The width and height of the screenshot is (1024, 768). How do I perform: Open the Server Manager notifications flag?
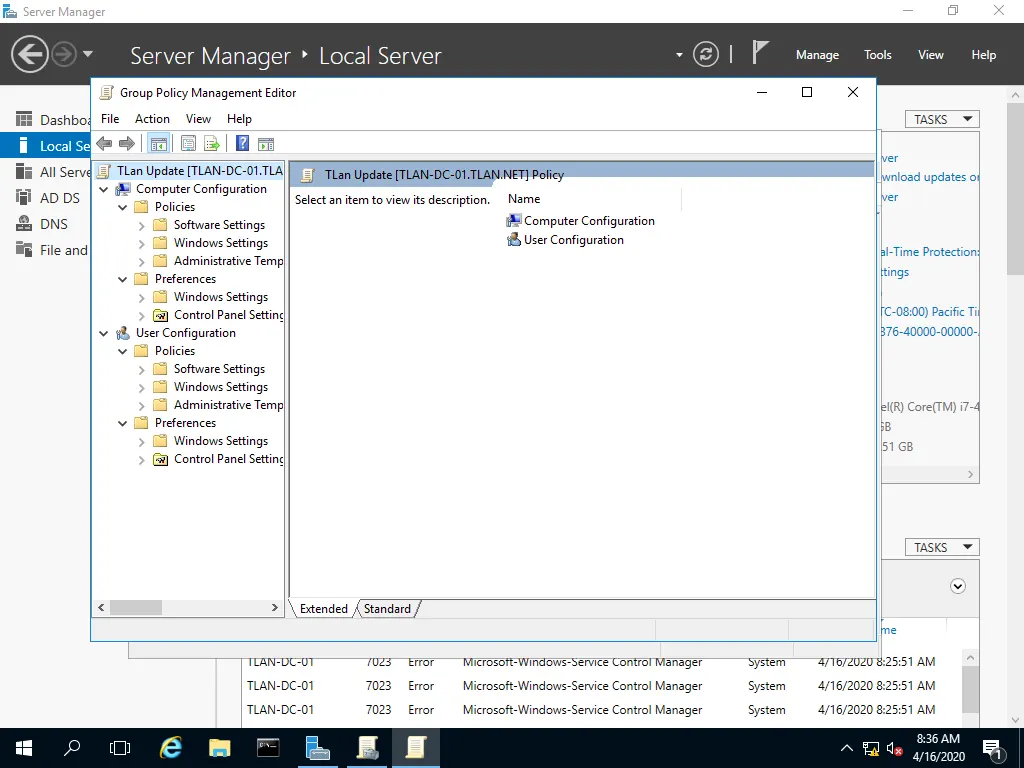click(x=760, y=53)
